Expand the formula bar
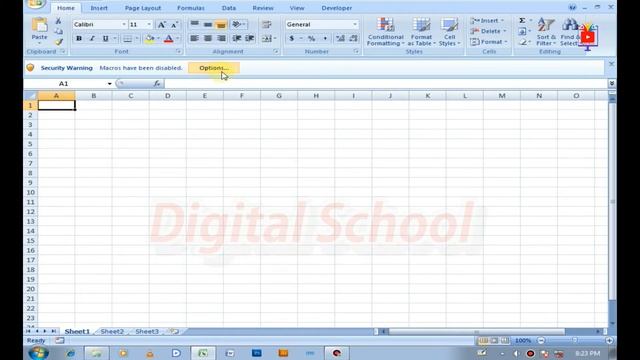This screenshot has width=640, height=360. [x=611, y=83]
